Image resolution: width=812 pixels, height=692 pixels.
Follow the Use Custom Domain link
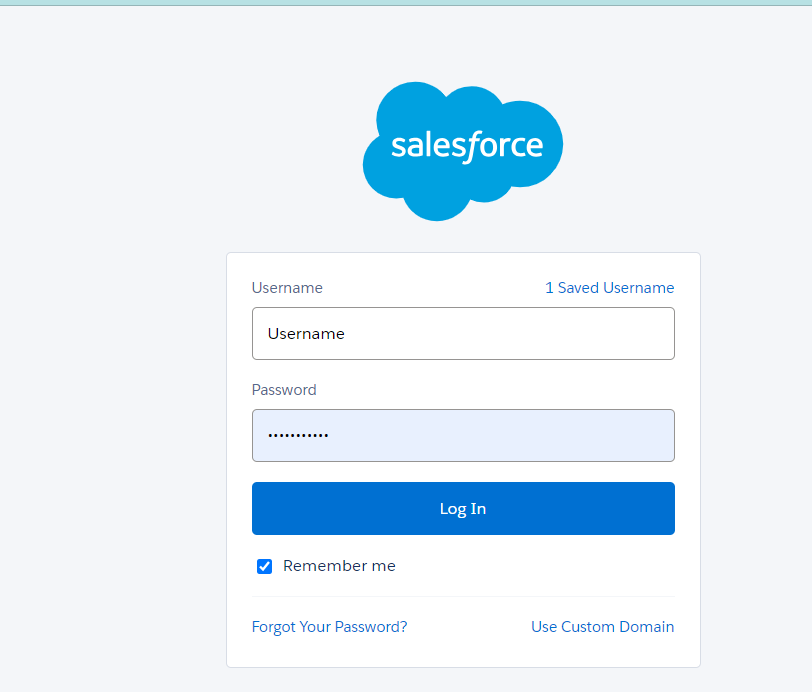click(602, 627)
